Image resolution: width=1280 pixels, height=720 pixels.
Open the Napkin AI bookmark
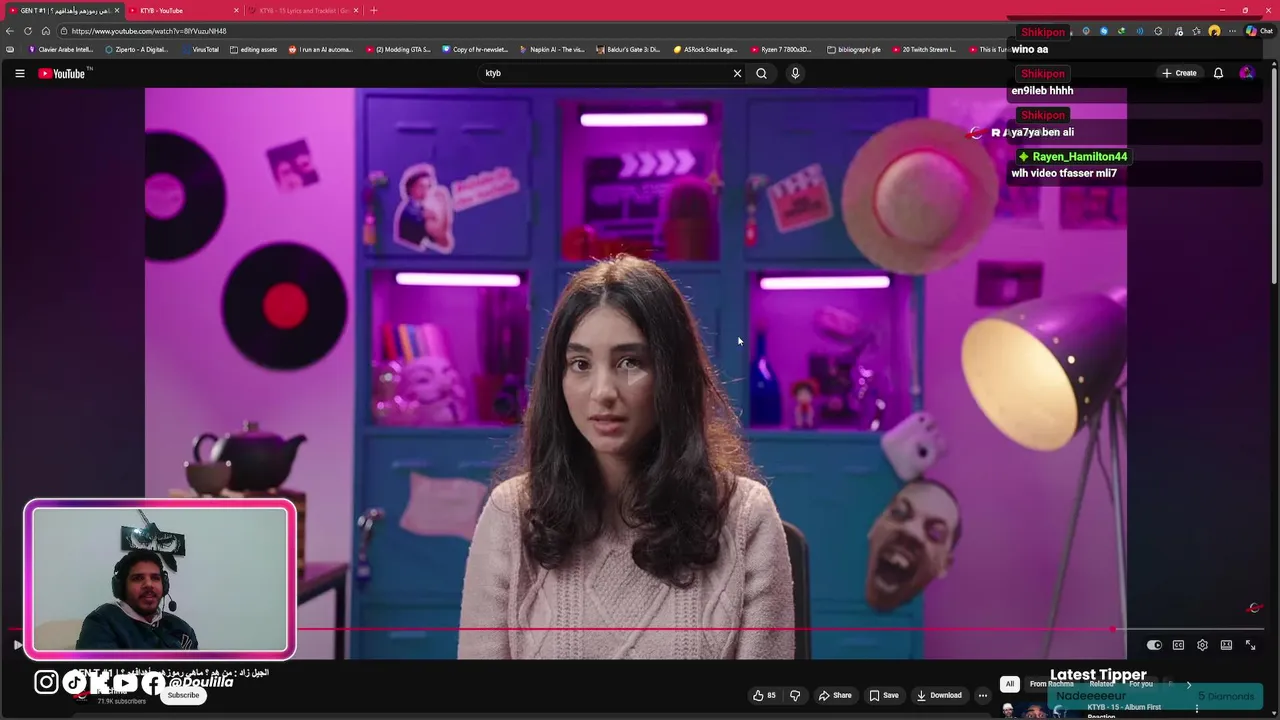[553, 49]
